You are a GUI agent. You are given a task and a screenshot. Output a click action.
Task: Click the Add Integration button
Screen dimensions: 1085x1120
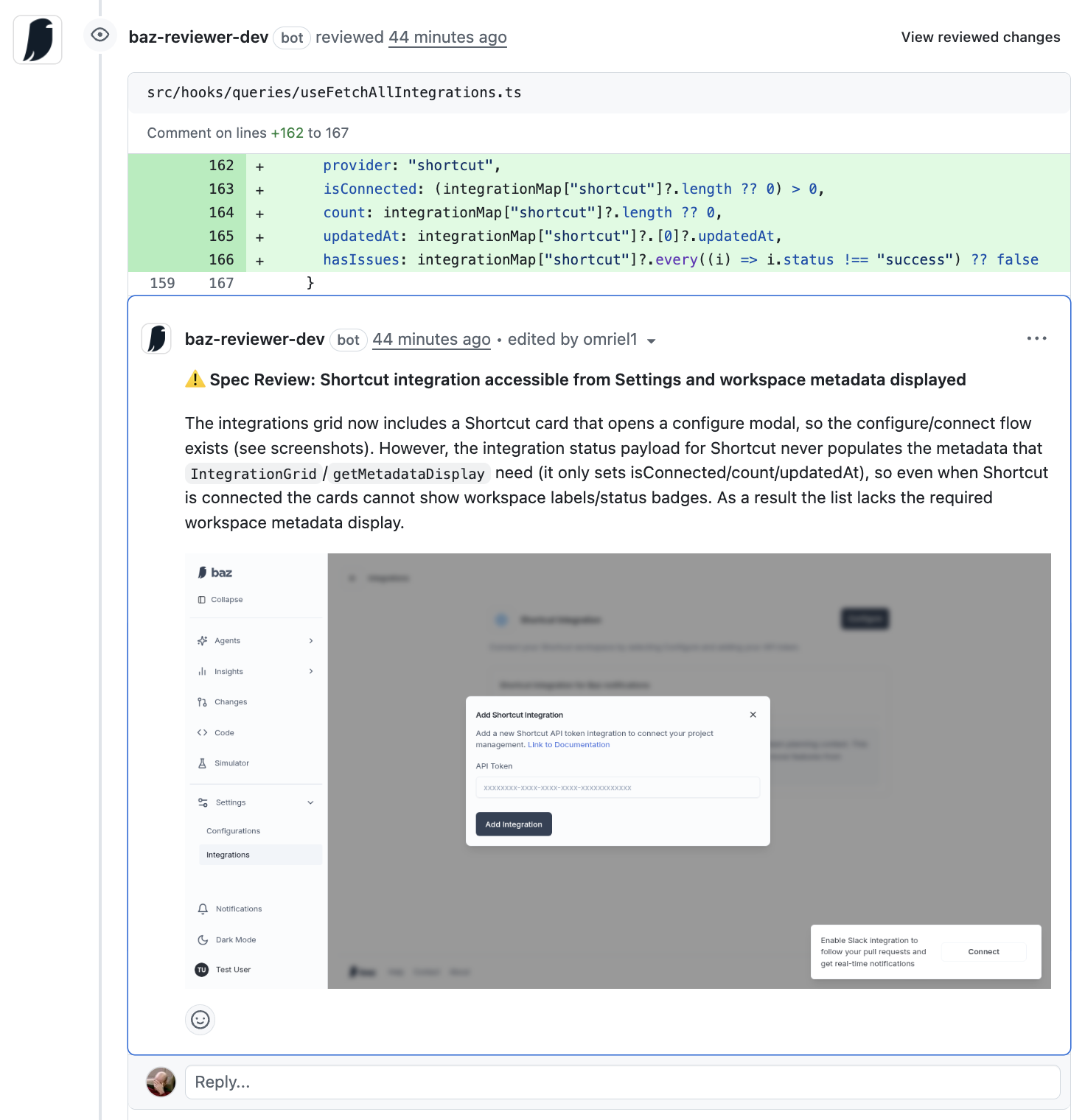click(x=514, y=825)
